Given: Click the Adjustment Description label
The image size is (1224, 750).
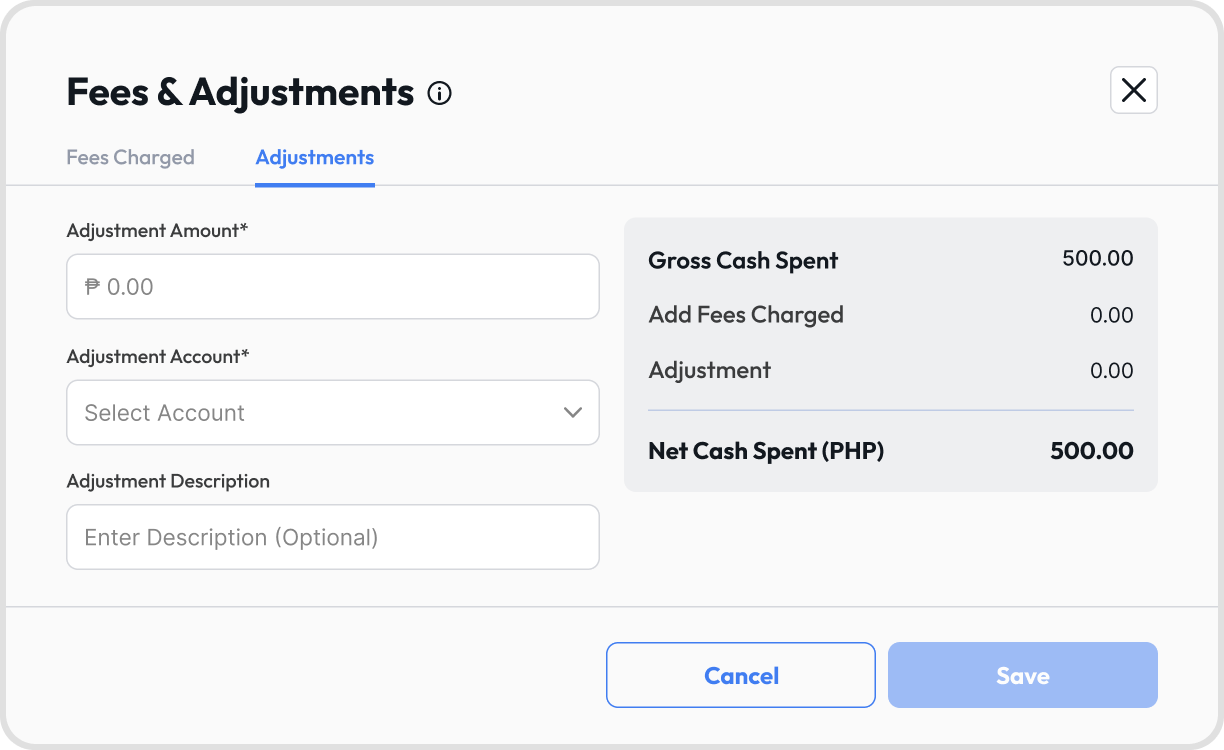Looking at the screenshot, I should (x=168, y=481).
